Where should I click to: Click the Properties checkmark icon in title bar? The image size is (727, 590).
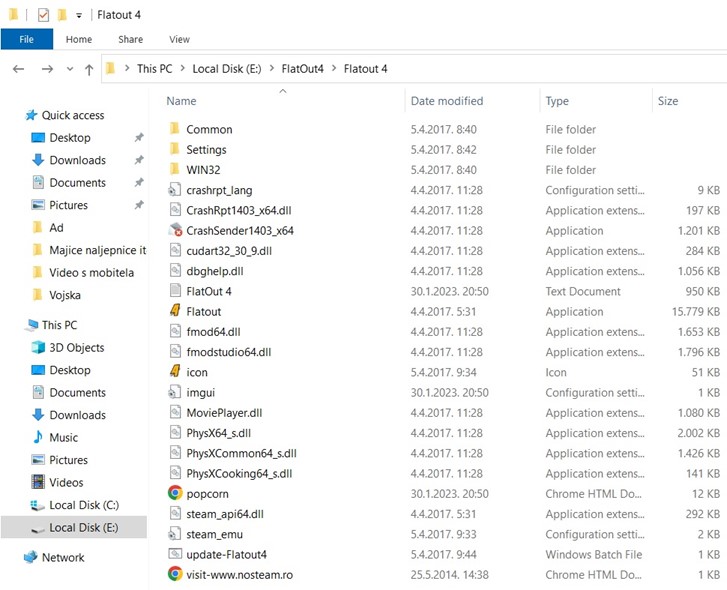(x=43, y=15)
